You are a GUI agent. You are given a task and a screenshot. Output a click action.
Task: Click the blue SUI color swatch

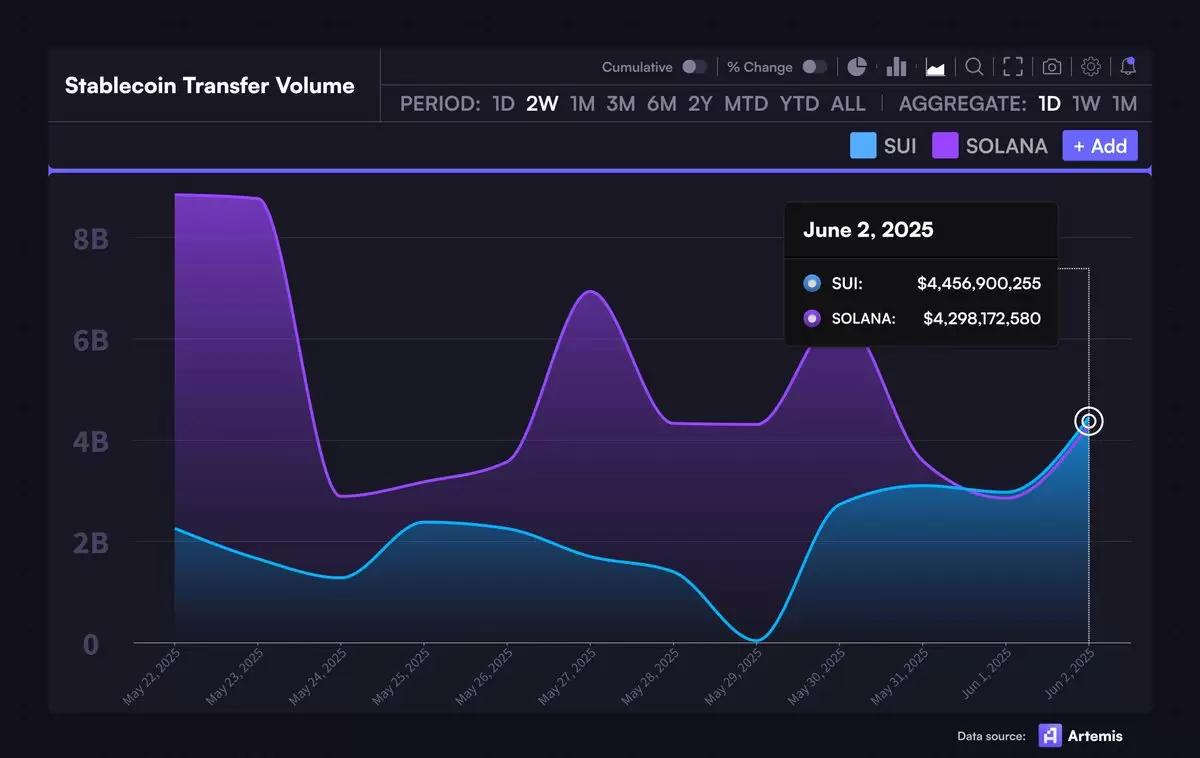[x=863, y=146]
